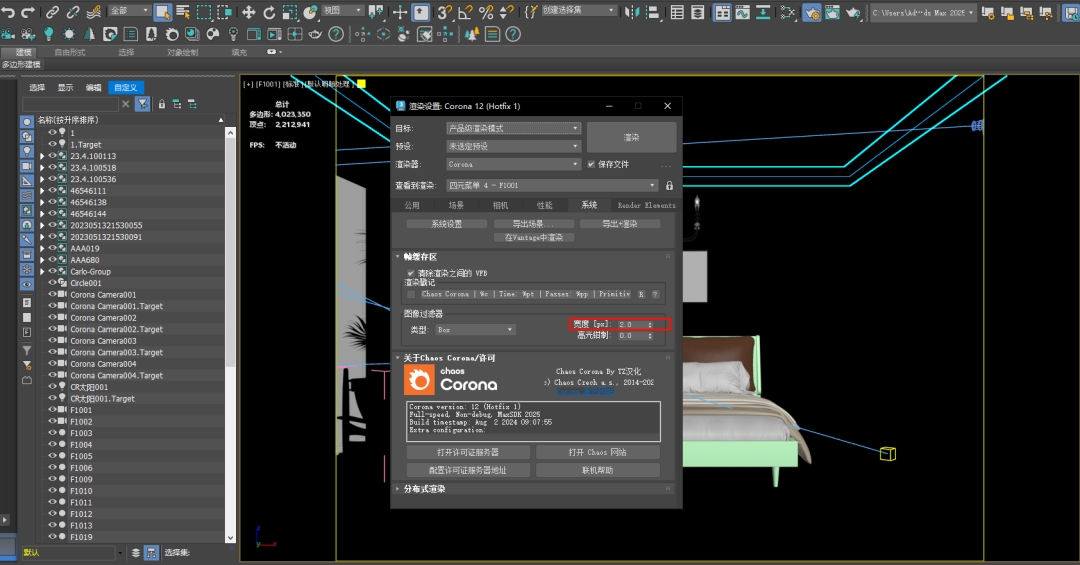1080x565 pixels.
Task: Hide Circle001 via its eye icon
Action: pyautogui.click(x=52, y=282)
